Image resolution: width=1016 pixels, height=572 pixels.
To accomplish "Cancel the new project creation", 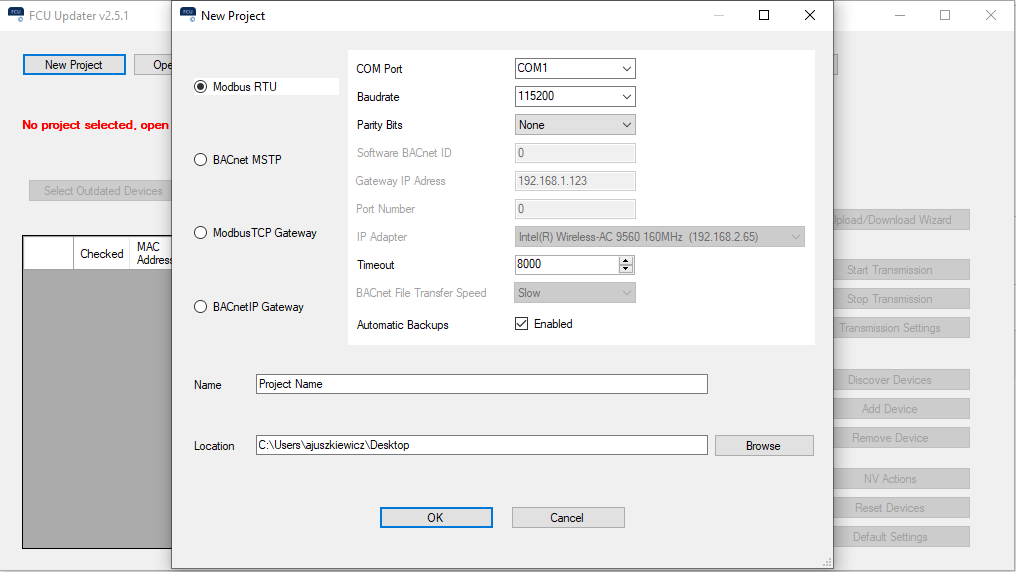I will 567,517.
